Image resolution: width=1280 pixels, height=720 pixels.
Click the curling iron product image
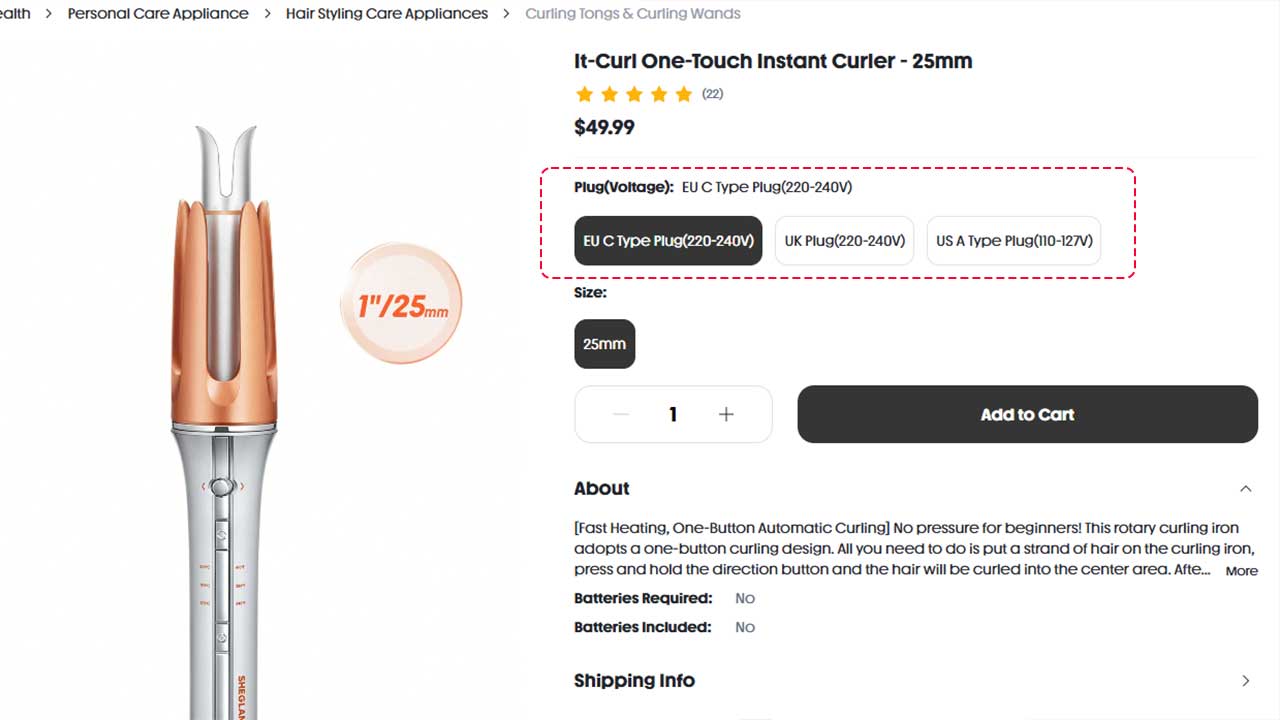click(224, 420)
